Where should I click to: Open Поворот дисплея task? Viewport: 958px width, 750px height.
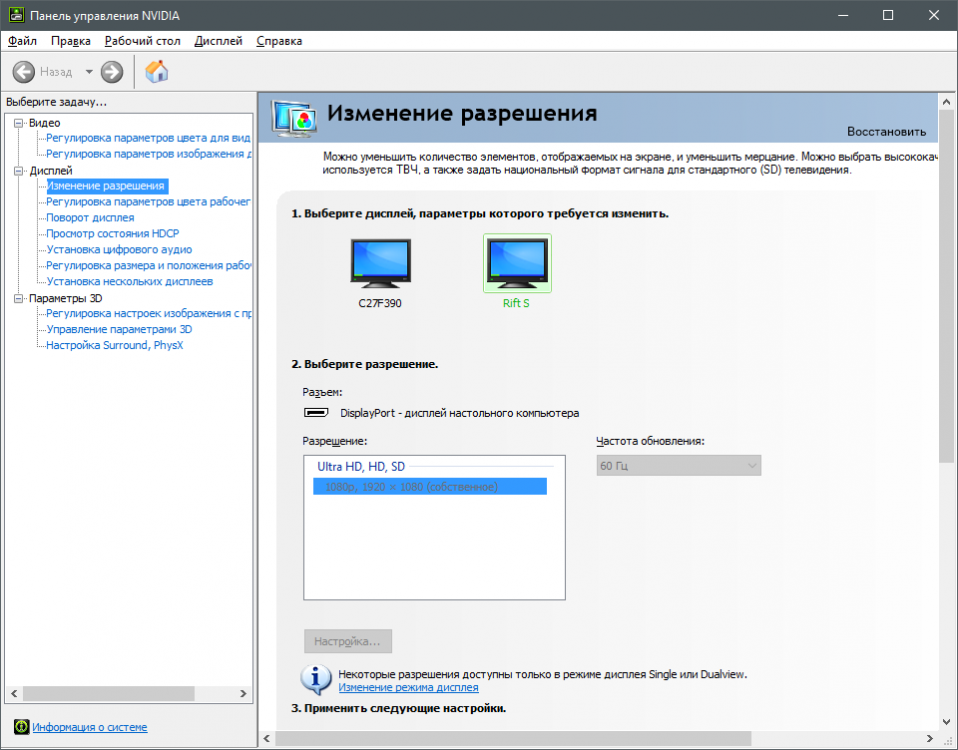coord(90,217)
